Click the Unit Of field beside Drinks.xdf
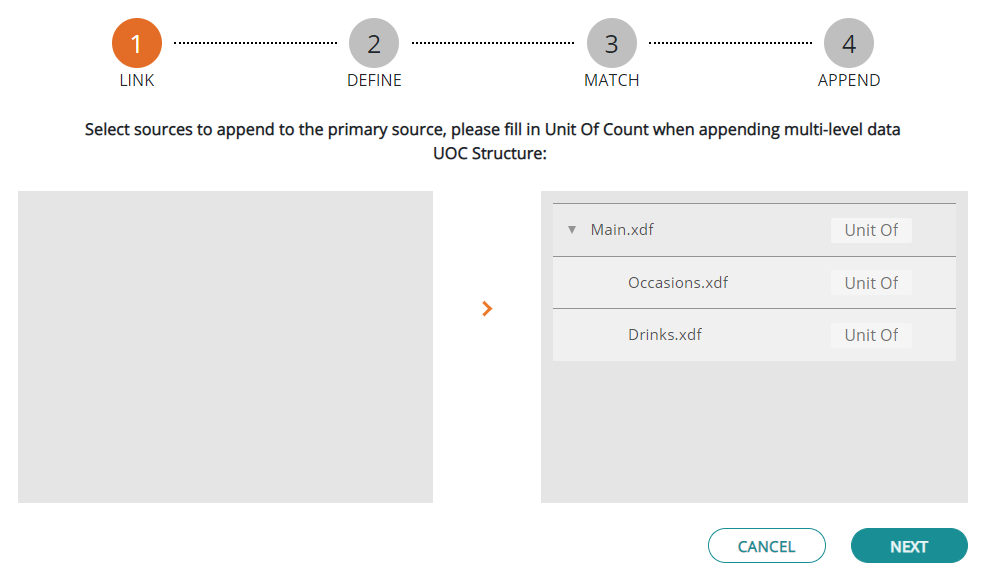This screenshot has width=988, height=583. [871, 334]
